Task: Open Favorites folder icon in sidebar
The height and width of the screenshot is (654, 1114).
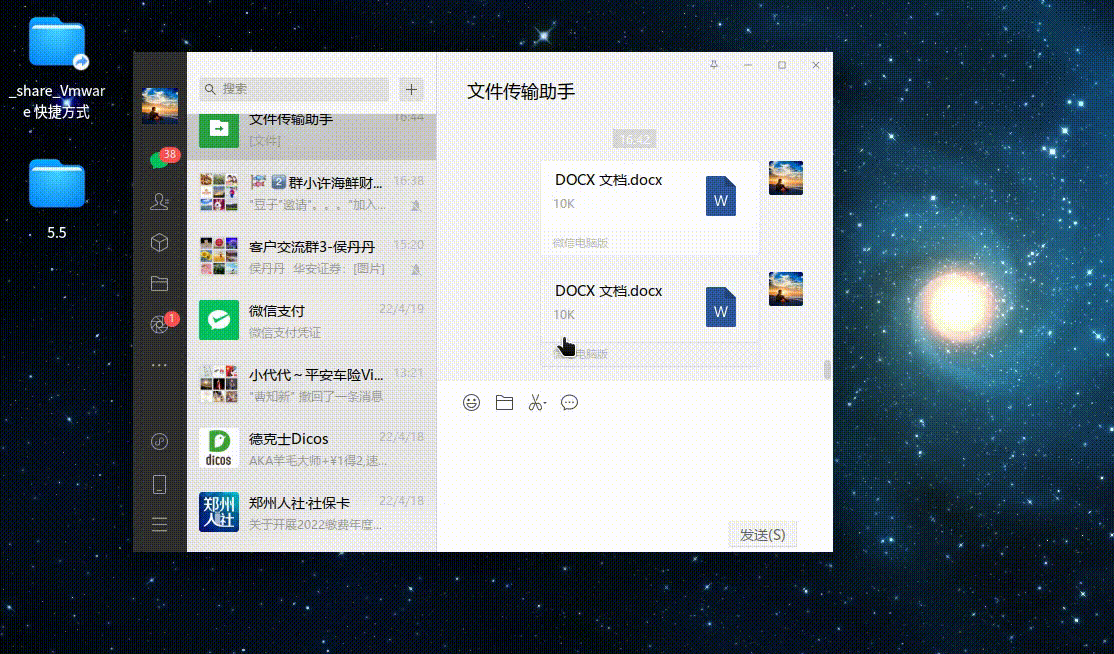Action: [159, 283]
